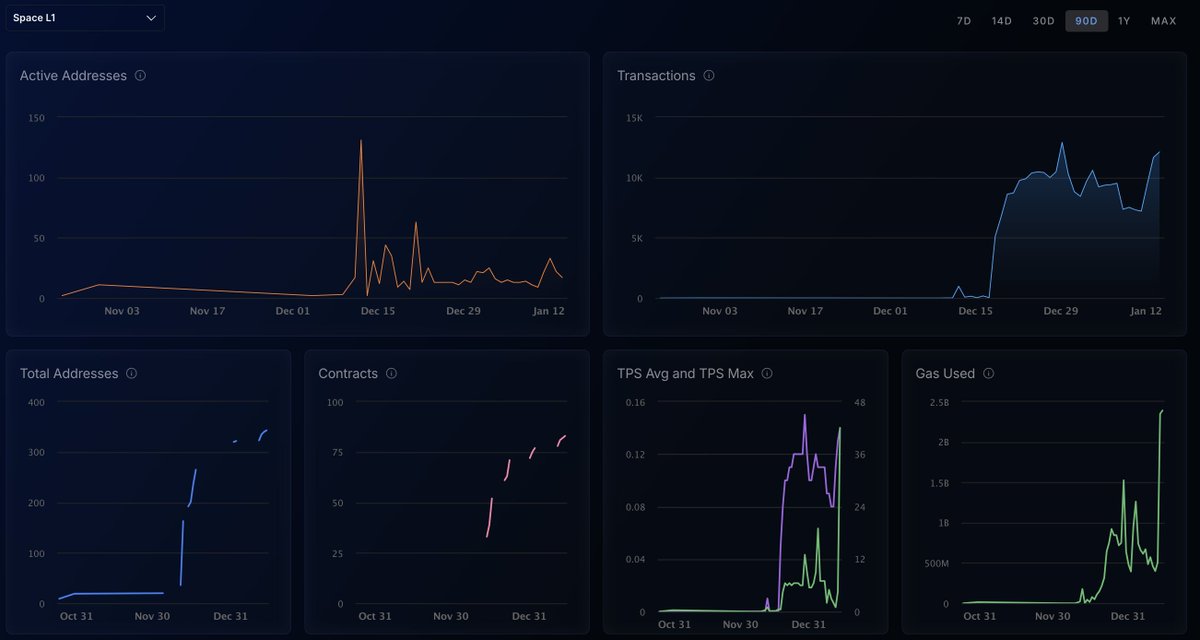
Task: Open the Total Addresses info tooltip icon
Action: [x=131, y=374]
